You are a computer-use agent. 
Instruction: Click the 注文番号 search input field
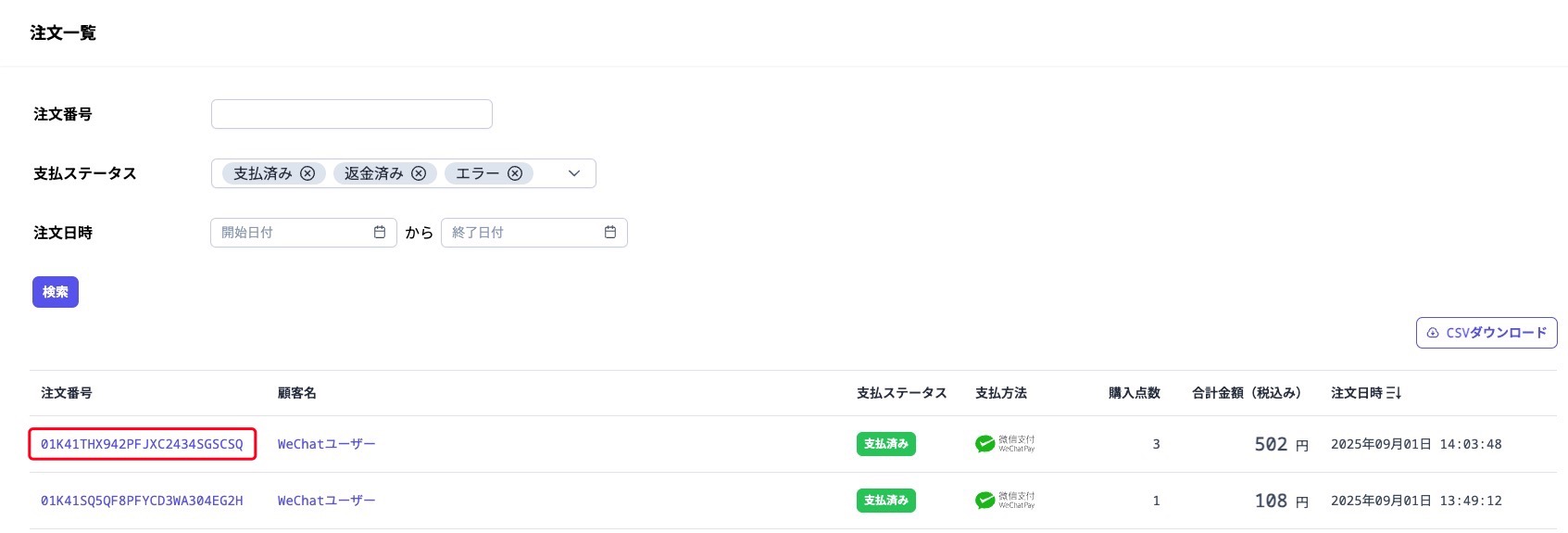click(x=352, y=114)
